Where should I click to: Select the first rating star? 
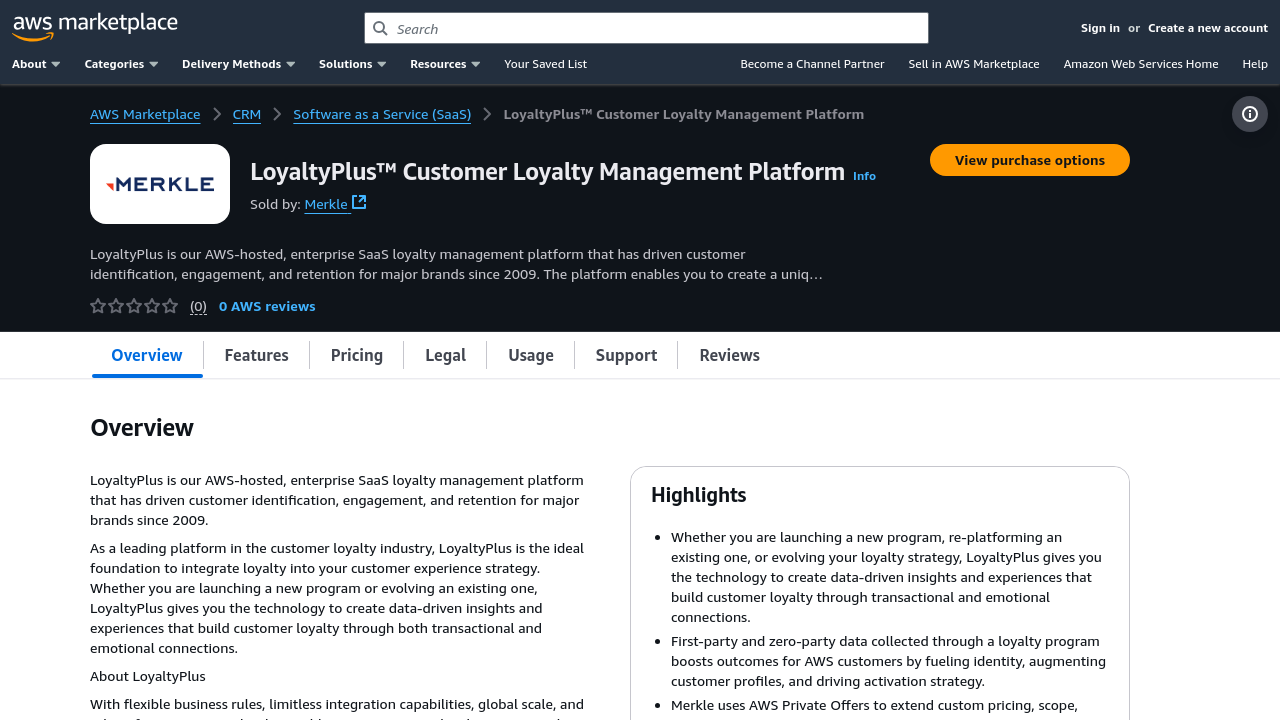click(x=97, y=305)
